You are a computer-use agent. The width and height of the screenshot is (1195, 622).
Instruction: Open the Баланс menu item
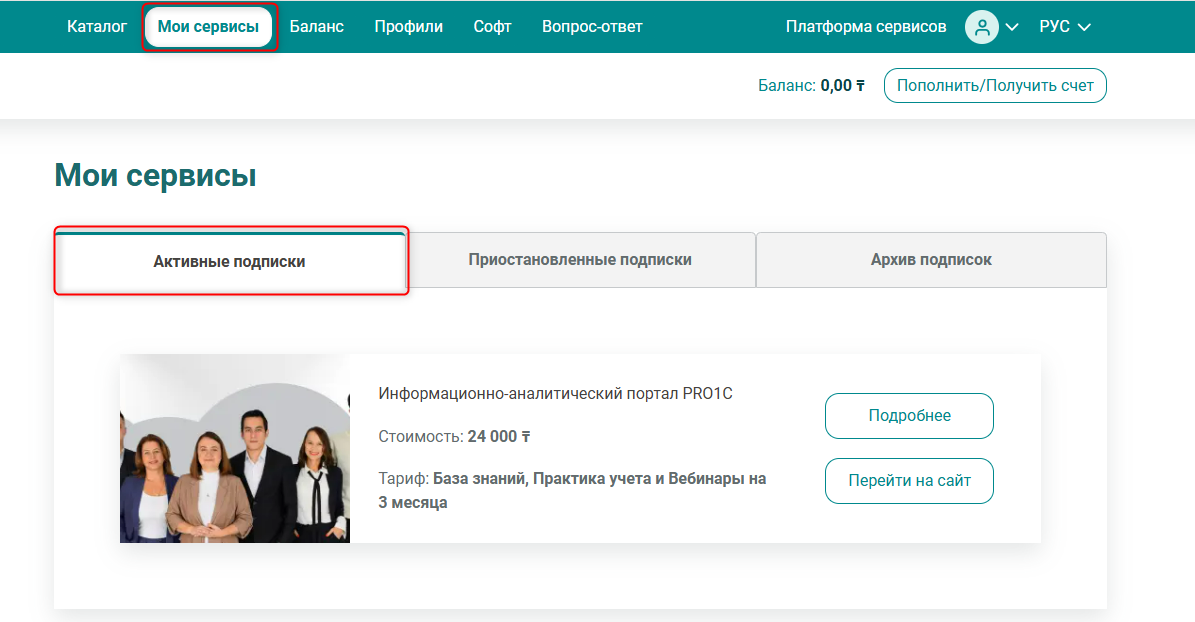click(317, 27)
